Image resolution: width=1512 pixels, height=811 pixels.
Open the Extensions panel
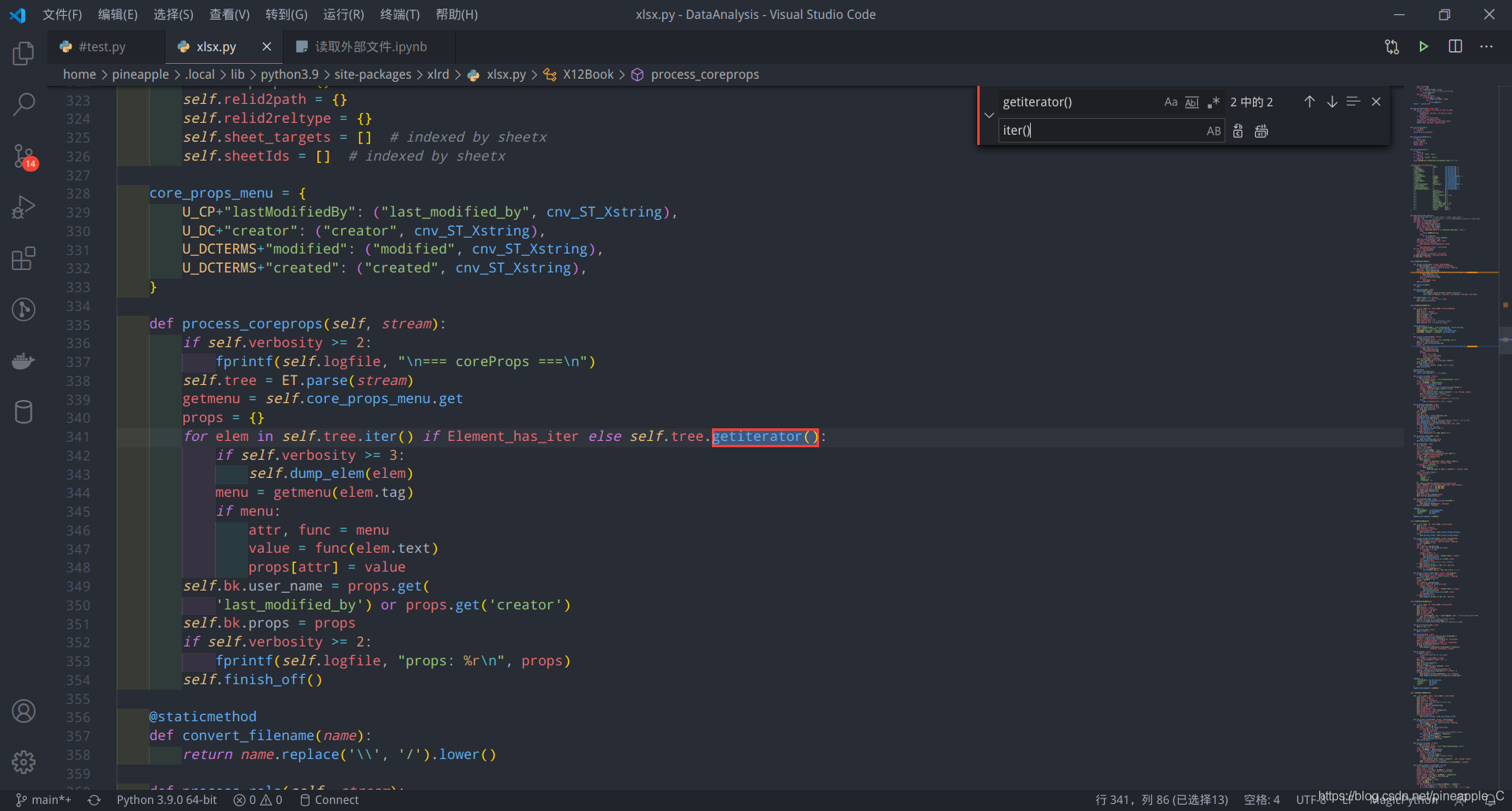point(24,258)
